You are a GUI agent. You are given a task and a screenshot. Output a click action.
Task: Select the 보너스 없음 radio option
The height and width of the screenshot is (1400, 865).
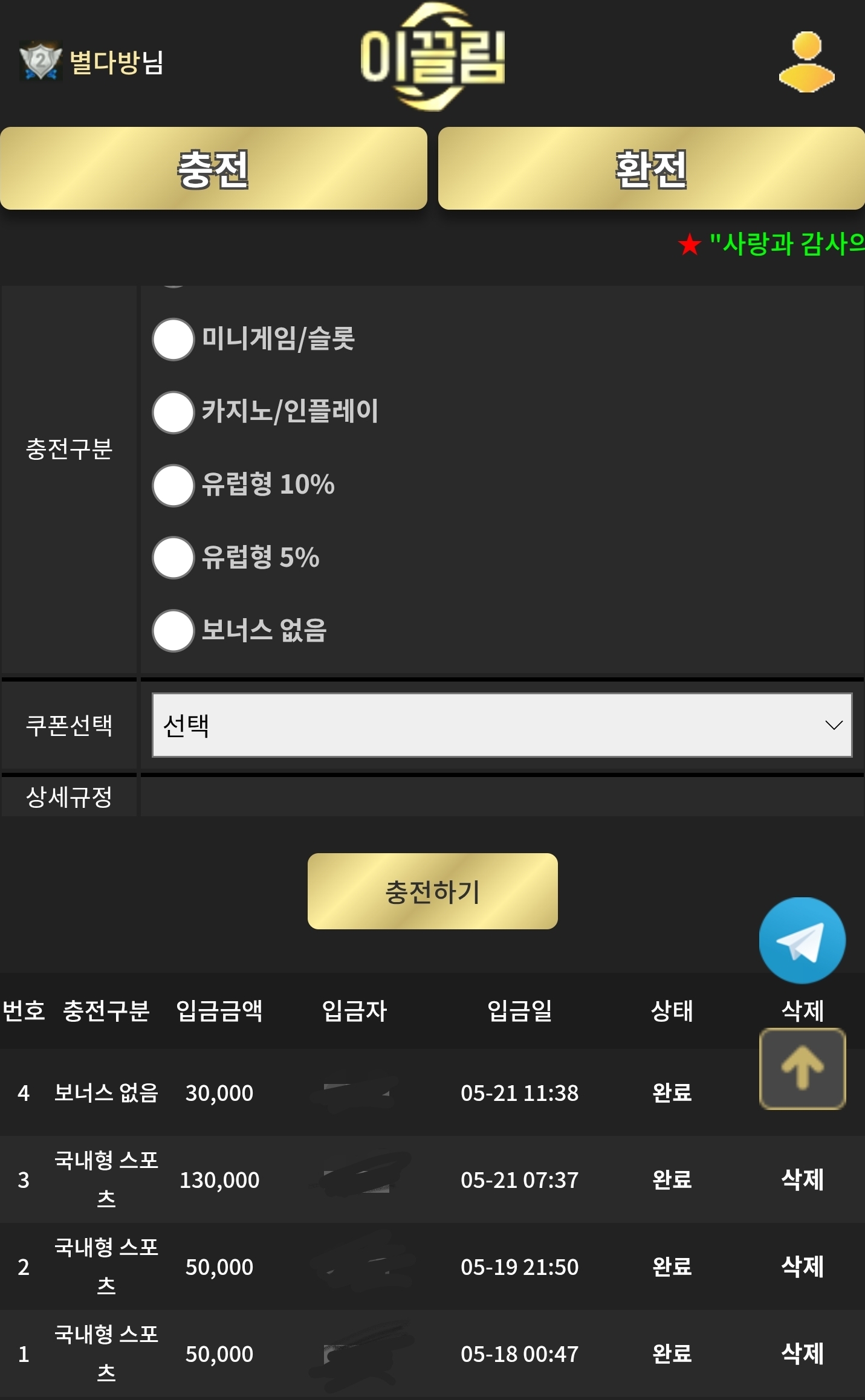[x=173, y=631]
